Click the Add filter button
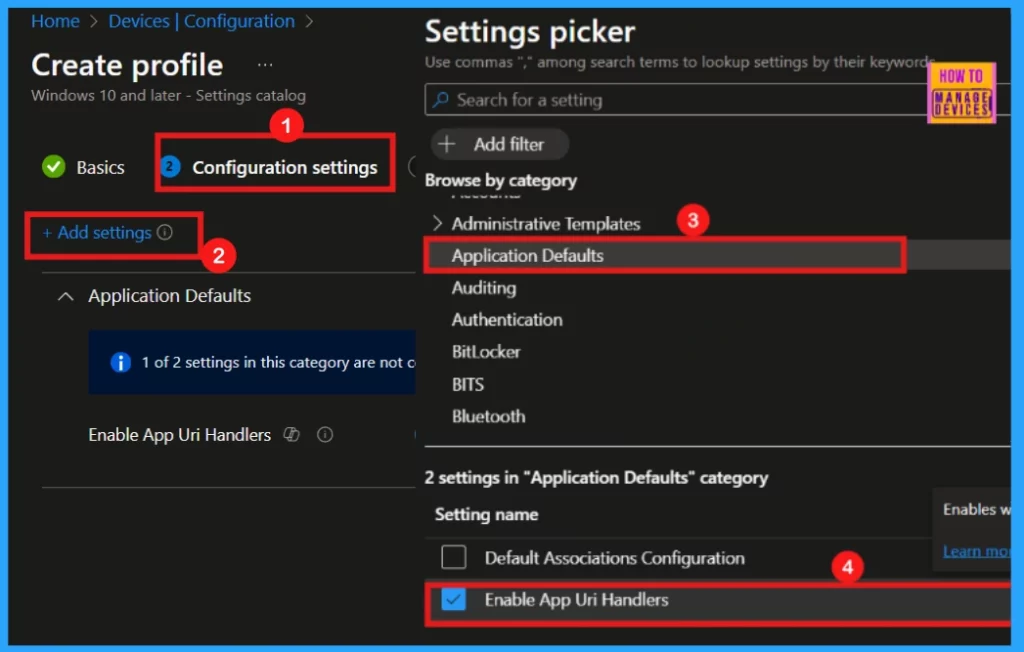The width and height of the screenshot is (1024, 652). tap(500, 144)
